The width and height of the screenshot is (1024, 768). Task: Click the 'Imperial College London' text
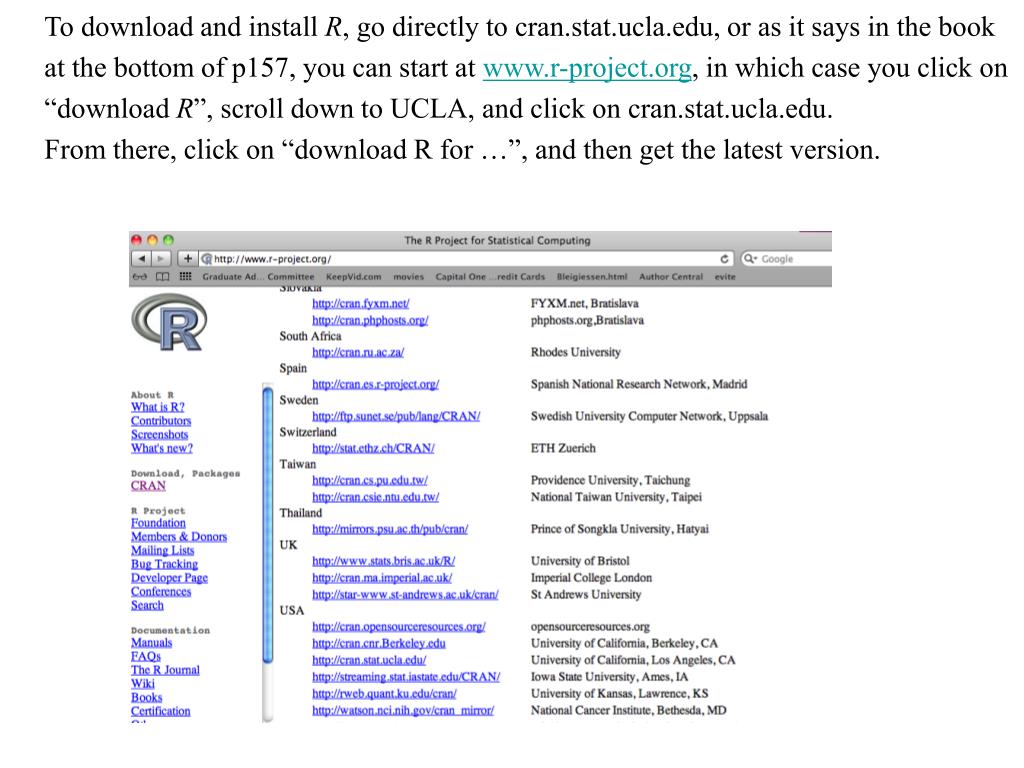coord(591,578)
